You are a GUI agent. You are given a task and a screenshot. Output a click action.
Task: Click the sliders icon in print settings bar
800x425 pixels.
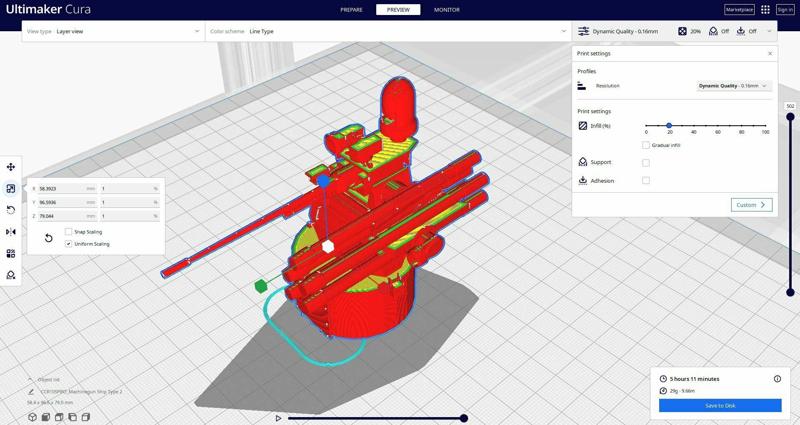coord(583,31)
